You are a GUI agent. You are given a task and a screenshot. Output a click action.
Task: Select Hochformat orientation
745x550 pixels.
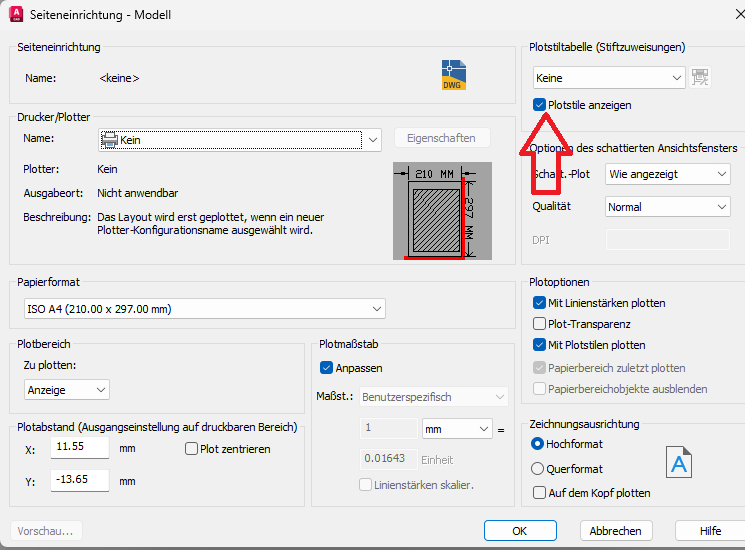click(537, 444)
